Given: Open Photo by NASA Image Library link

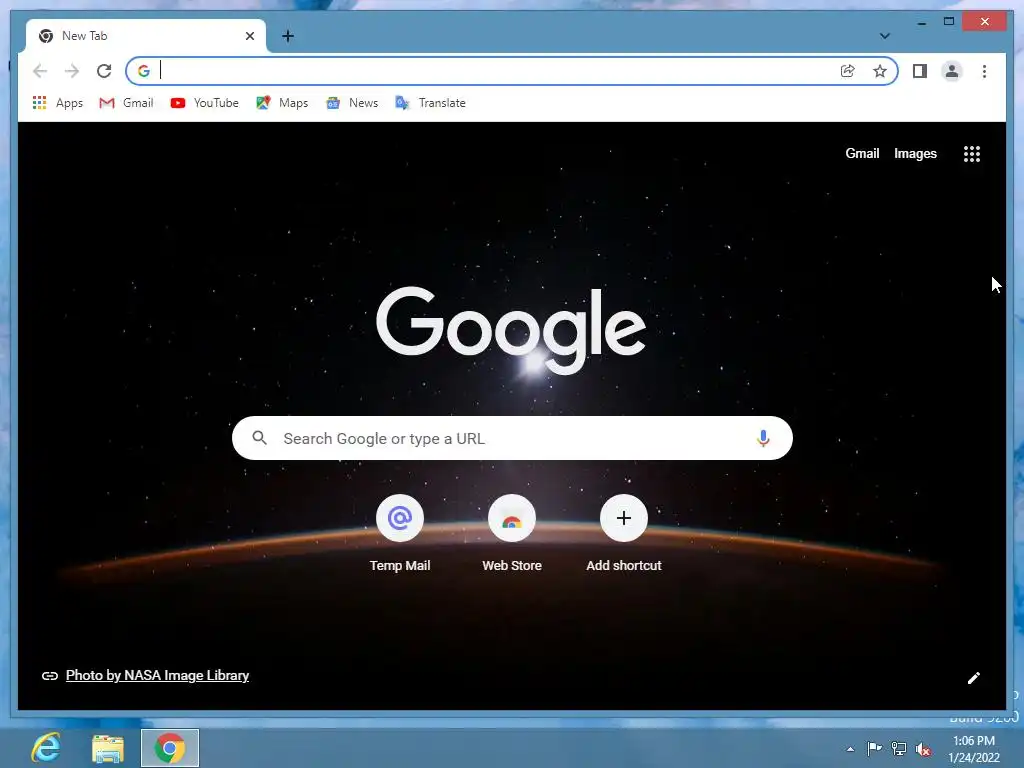Looking at the screenshot, I should [157, 675].
